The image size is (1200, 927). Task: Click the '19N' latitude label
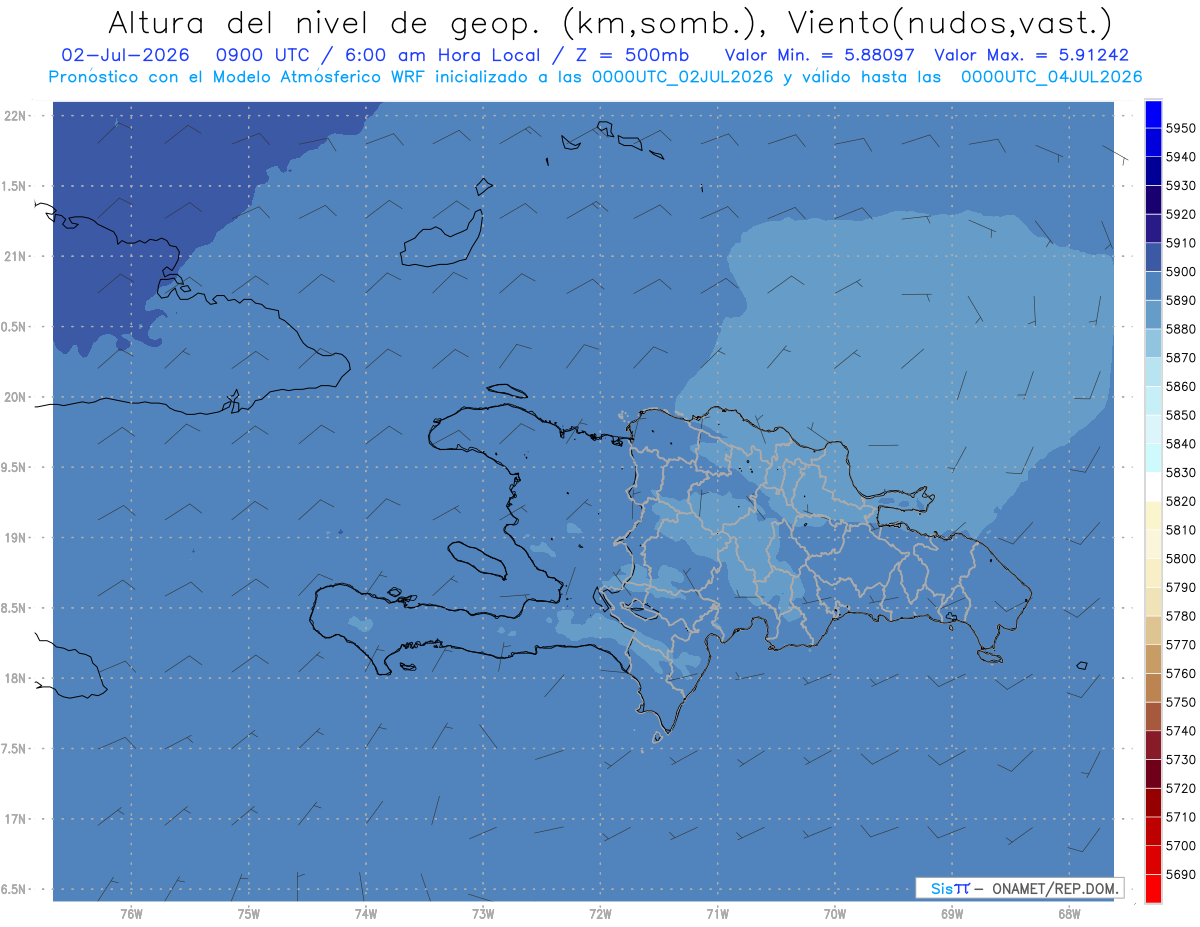(x=15, y=538)
